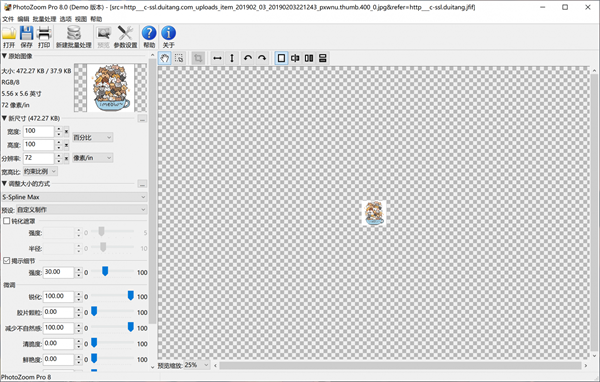
Task: Click the 帮助 question mark icon
Action: click(149, 33)
